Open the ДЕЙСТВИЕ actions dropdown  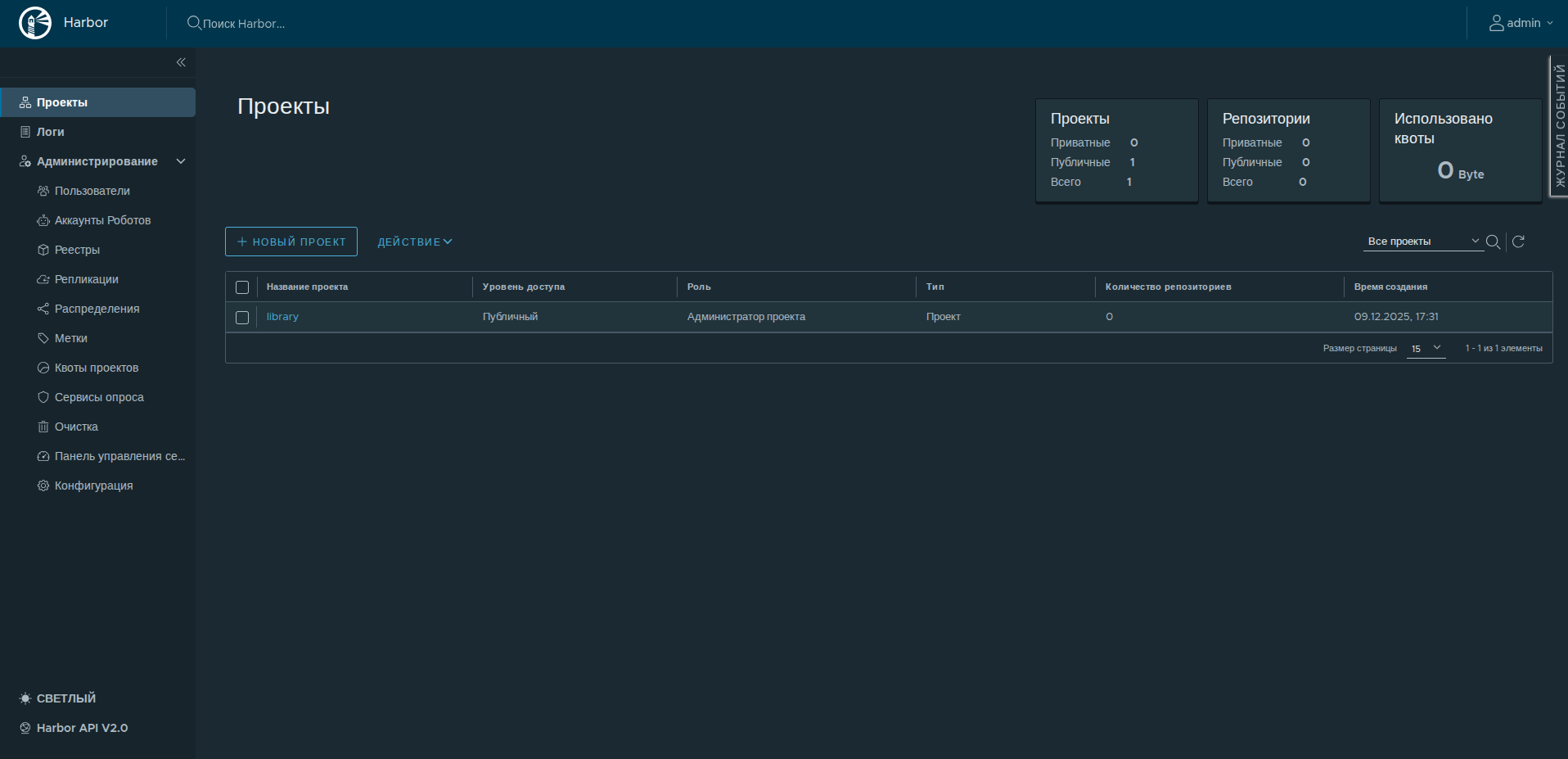pos(414,242)
